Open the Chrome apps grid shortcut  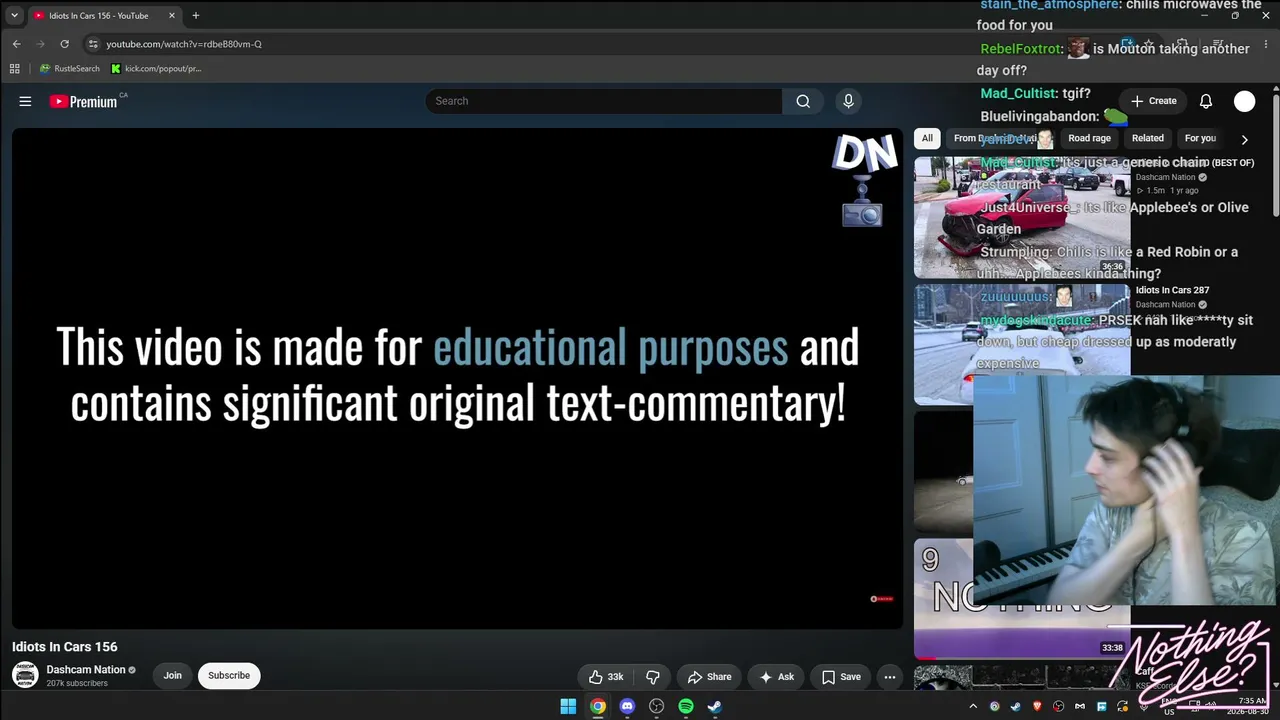pyautogui.click(x=14, y=69)
